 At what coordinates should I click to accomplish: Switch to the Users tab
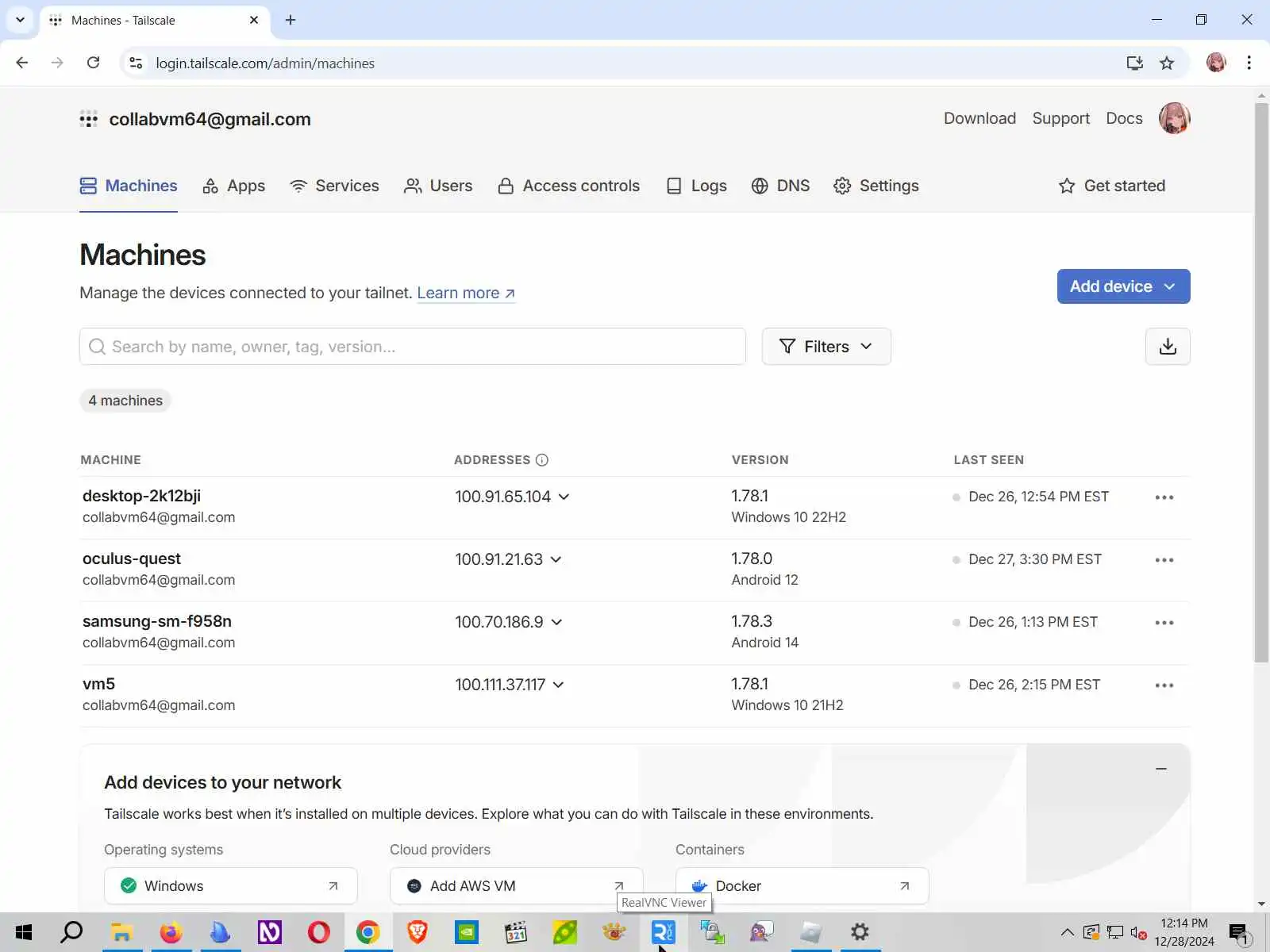tap(438, 186)
